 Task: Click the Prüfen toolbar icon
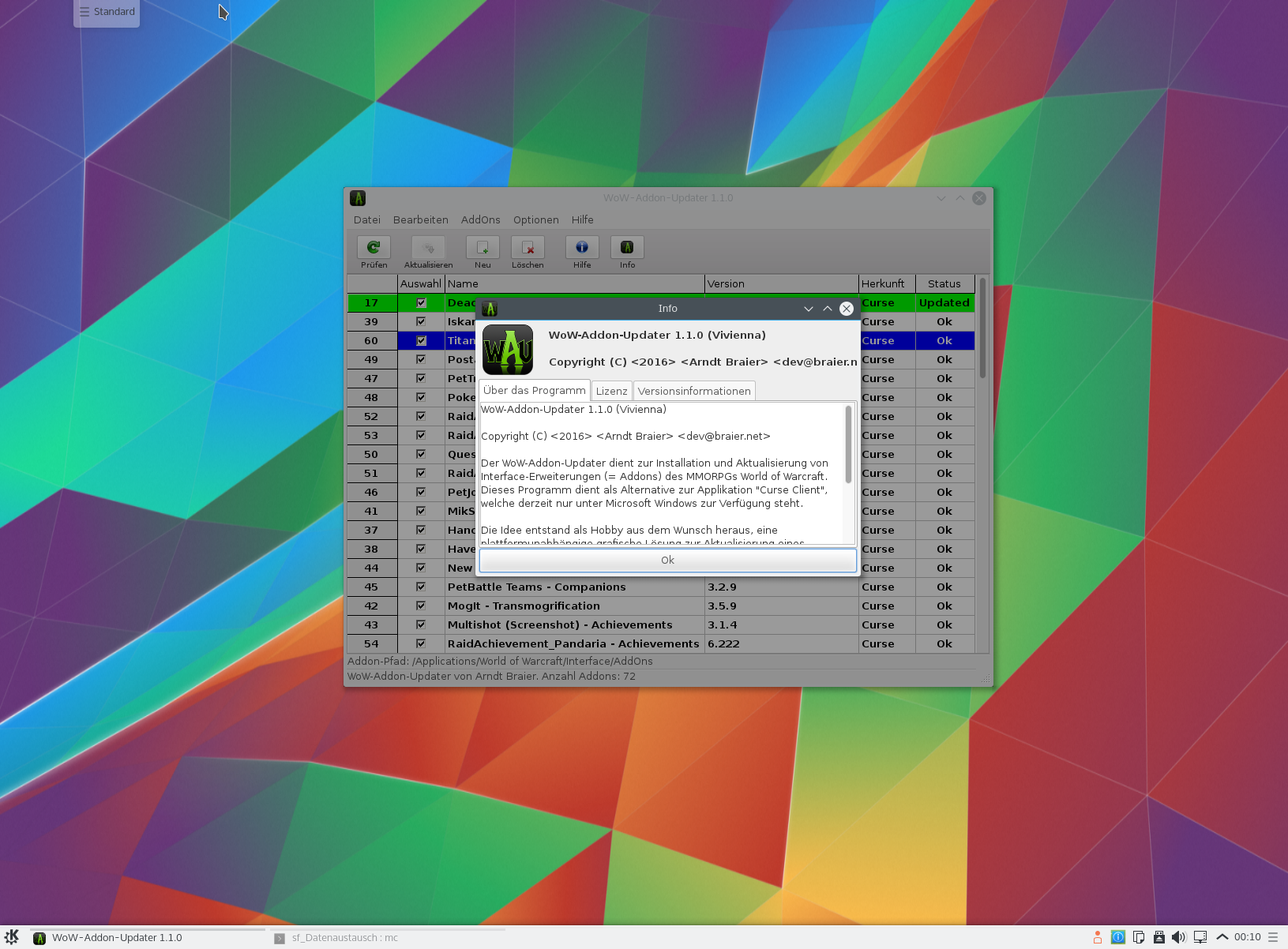pyautogui.click(x=374, y=247)
